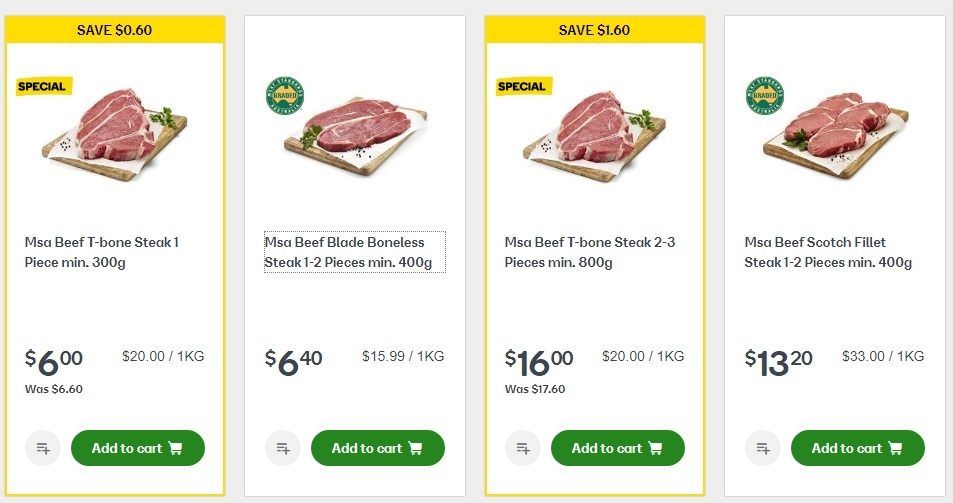Screen dimensions: 953x503
Task: Open Msa Beef Scotch Fillet Steak title link
Action: point(828,252)
